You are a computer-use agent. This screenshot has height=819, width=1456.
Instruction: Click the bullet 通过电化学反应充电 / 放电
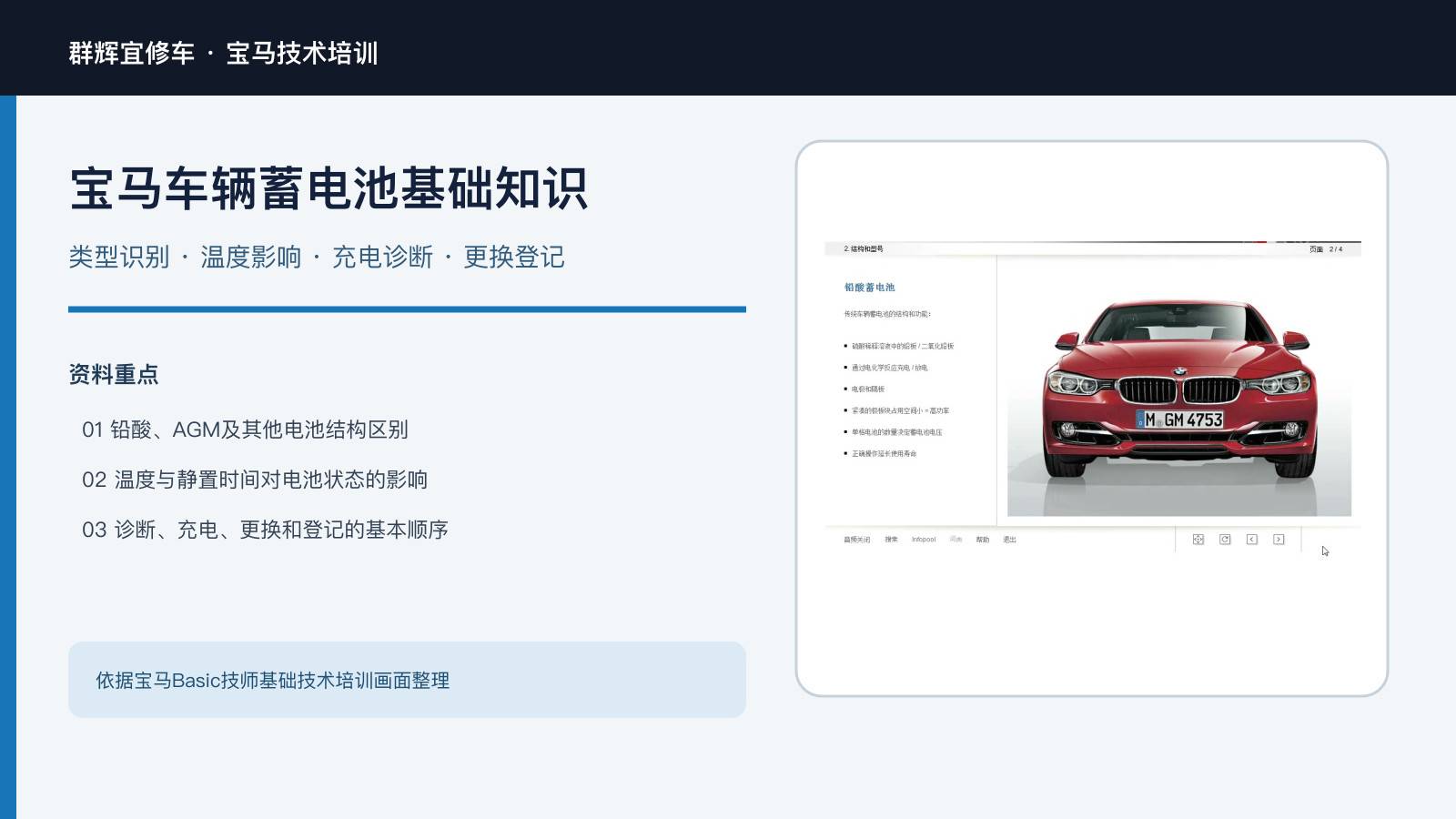click(x=889, y=368)
